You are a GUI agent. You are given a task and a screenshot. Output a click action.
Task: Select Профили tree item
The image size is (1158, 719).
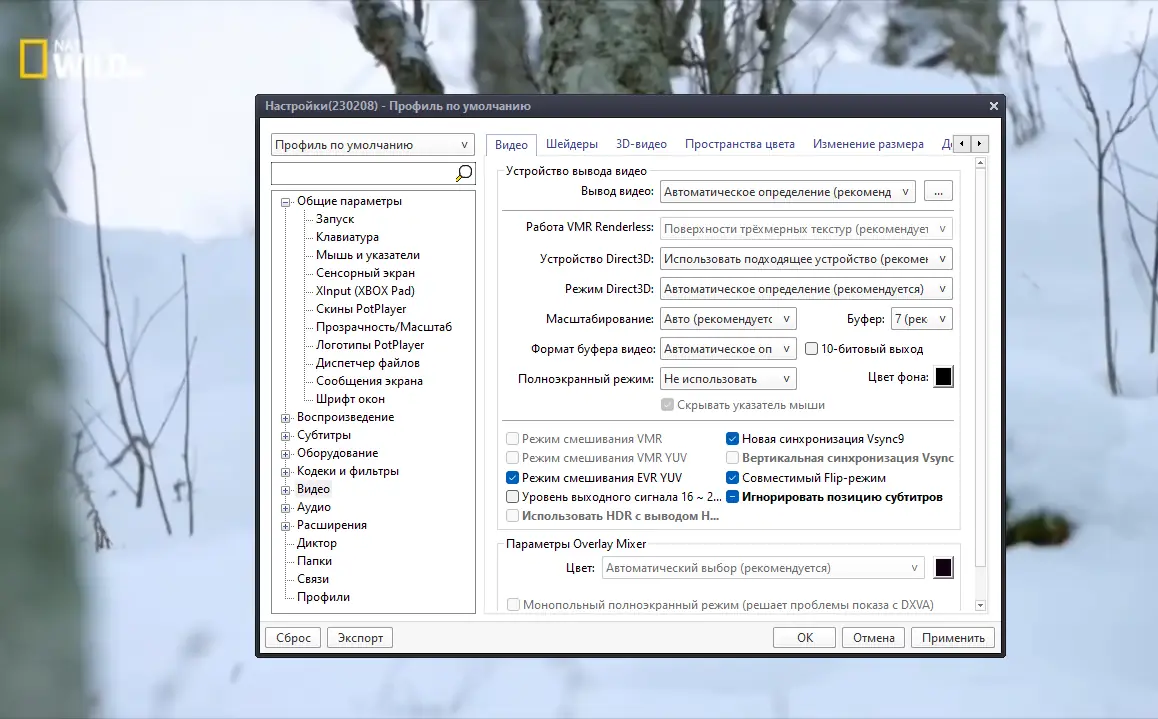point(323,597)
